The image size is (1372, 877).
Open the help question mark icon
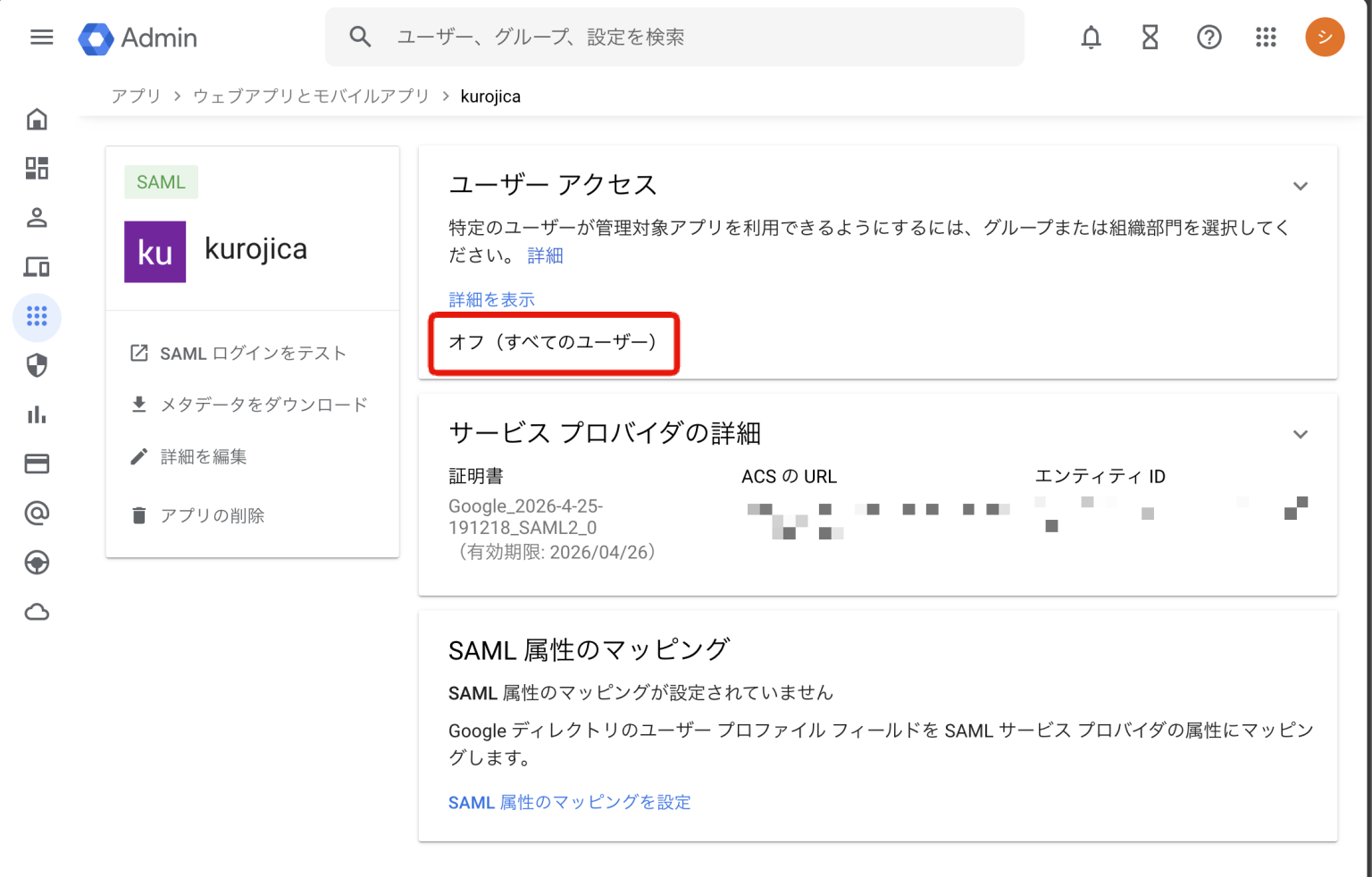pyautogui.click(x=1209, y=38)
